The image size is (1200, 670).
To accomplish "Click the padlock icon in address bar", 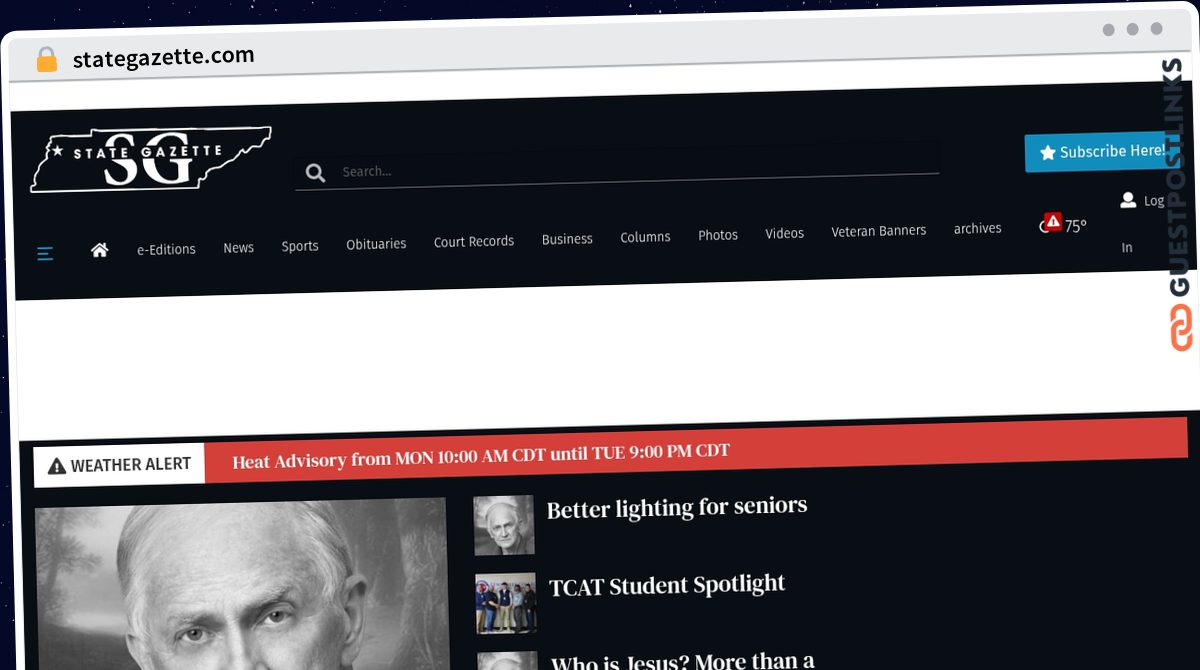I will tap(46, 60).
